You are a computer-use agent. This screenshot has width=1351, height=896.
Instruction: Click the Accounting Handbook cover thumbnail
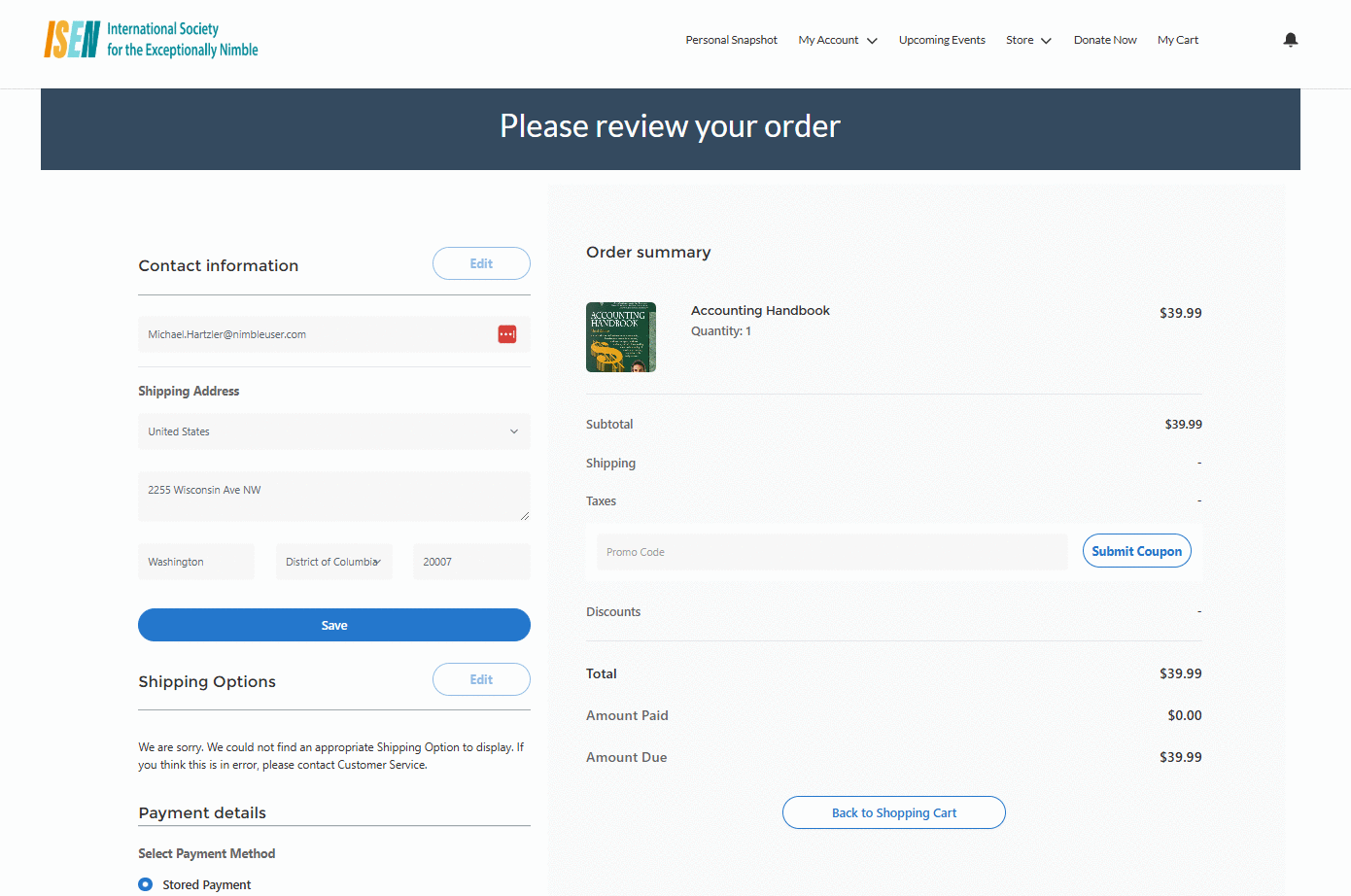[621, 337]
